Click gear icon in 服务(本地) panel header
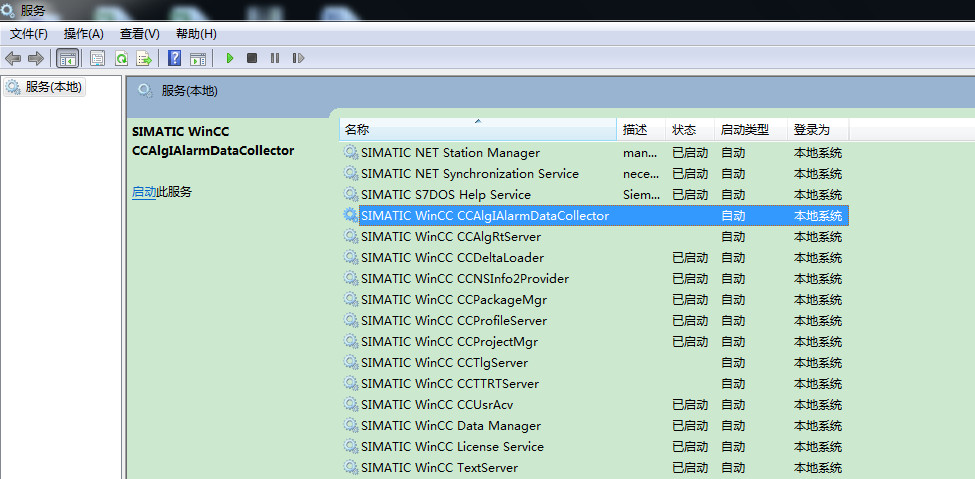975x479 pixels. [x=146, y=91]
